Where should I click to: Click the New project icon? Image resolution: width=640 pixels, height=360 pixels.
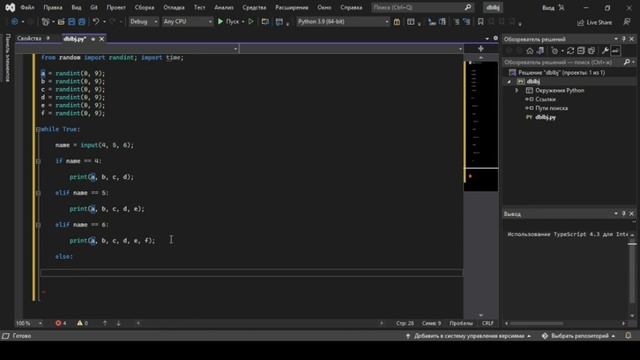pyautogui.click(x=45, y=22)
